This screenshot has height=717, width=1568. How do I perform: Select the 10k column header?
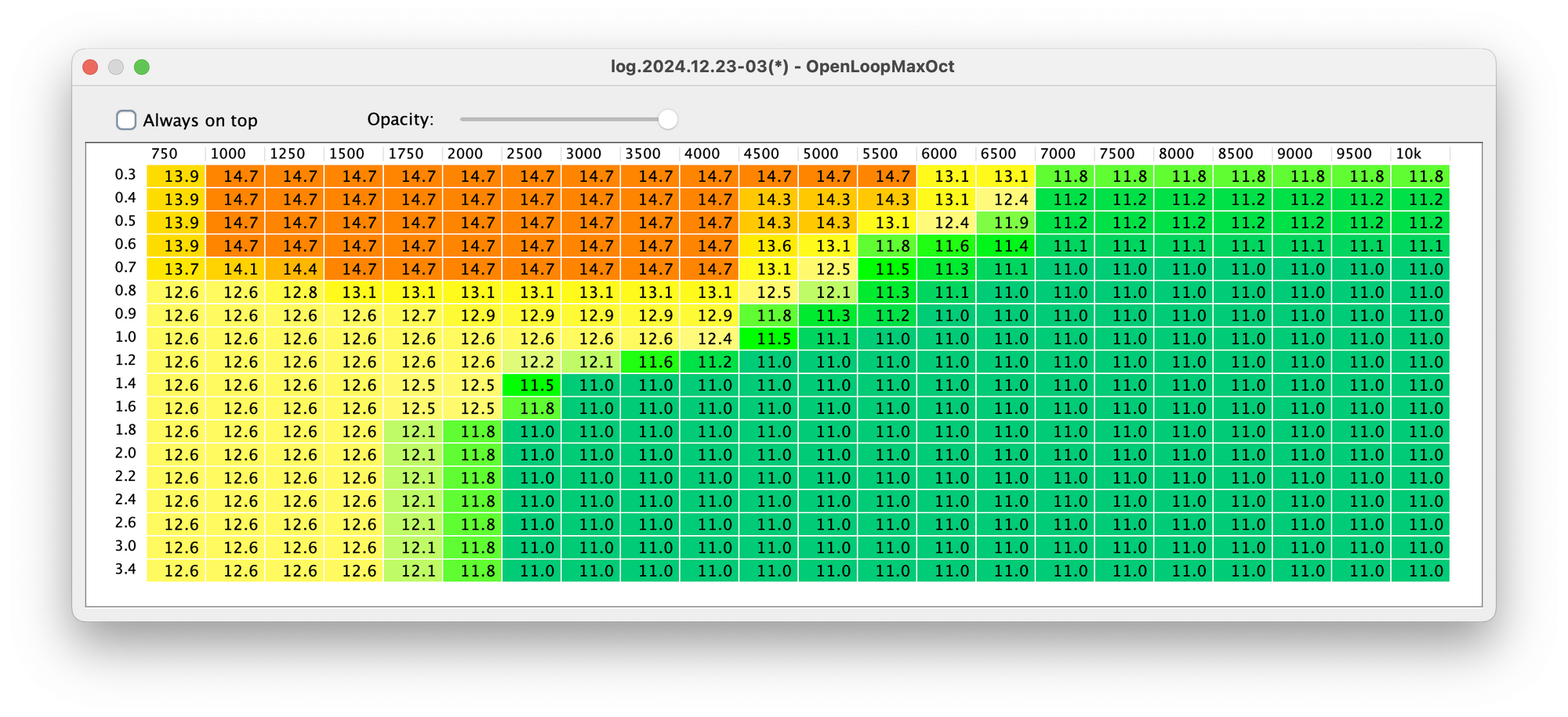1420,154
